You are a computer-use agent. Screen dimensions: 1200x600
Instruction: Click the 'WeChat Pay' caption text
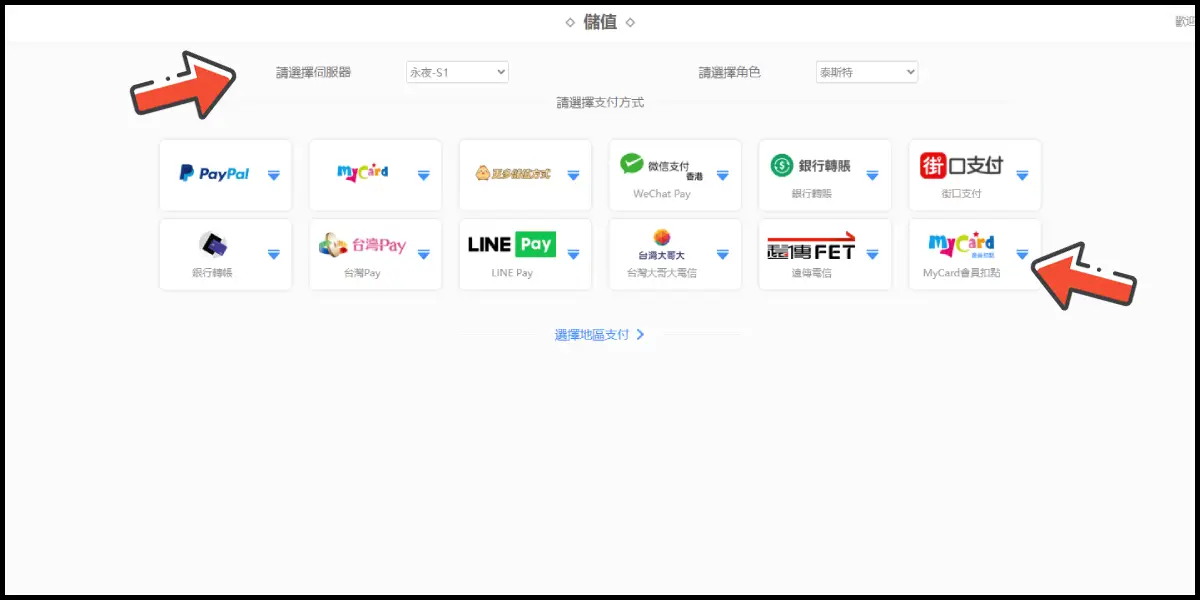662,194
